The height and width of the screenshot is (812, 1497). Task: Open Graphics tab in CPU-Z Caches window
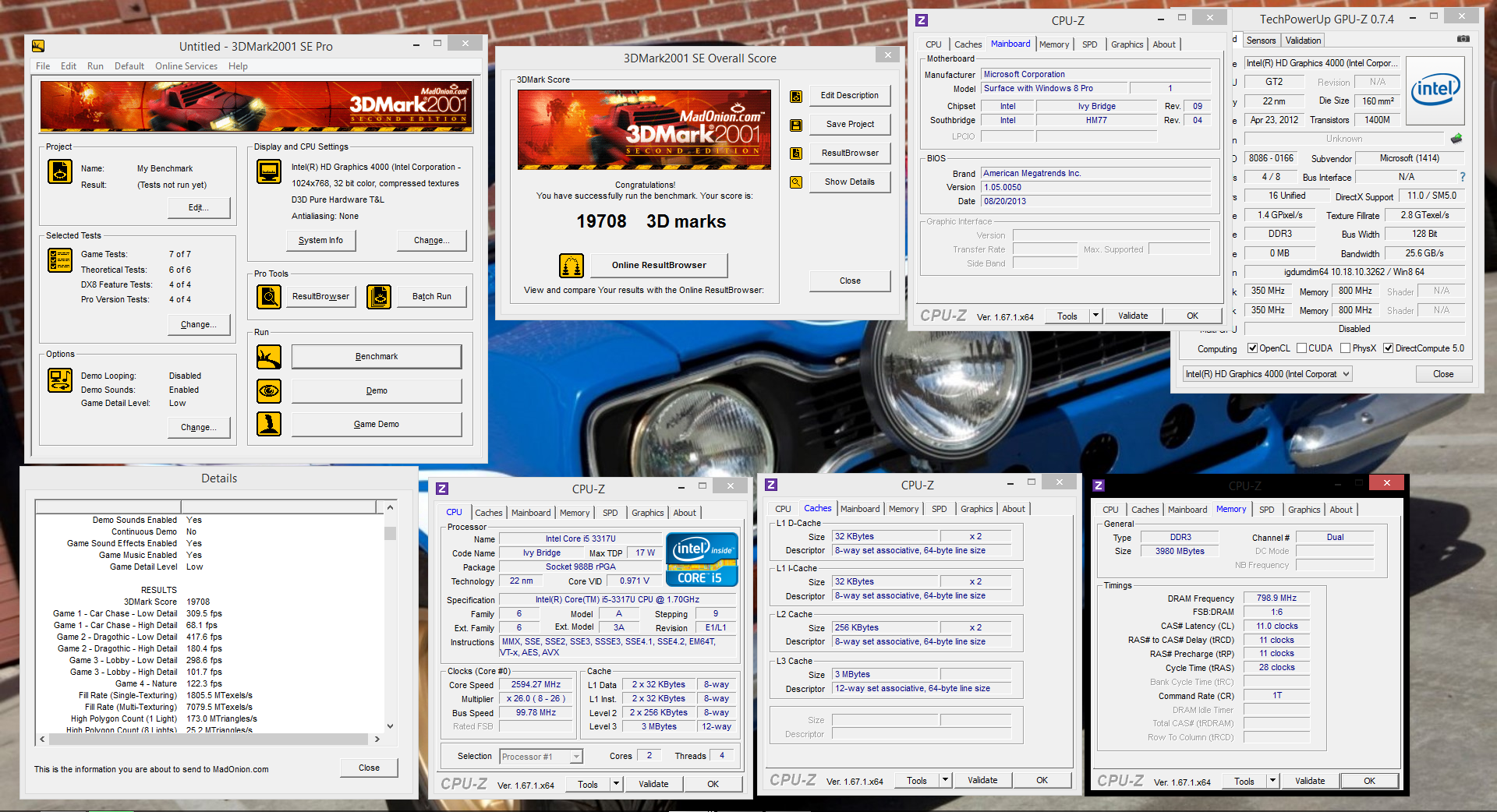tap(976, 509)
